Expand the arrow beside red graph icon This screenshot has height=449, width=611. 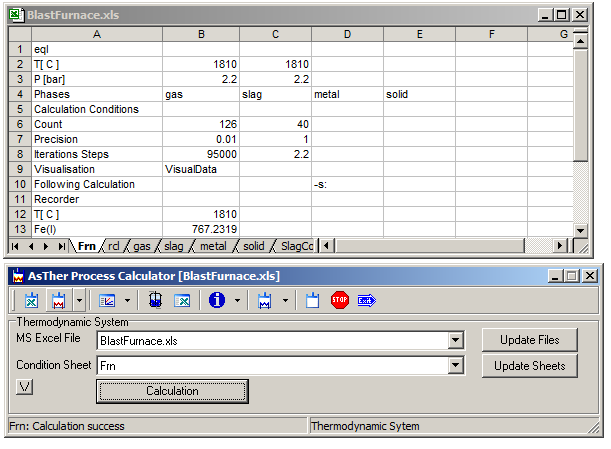point(79,300)
